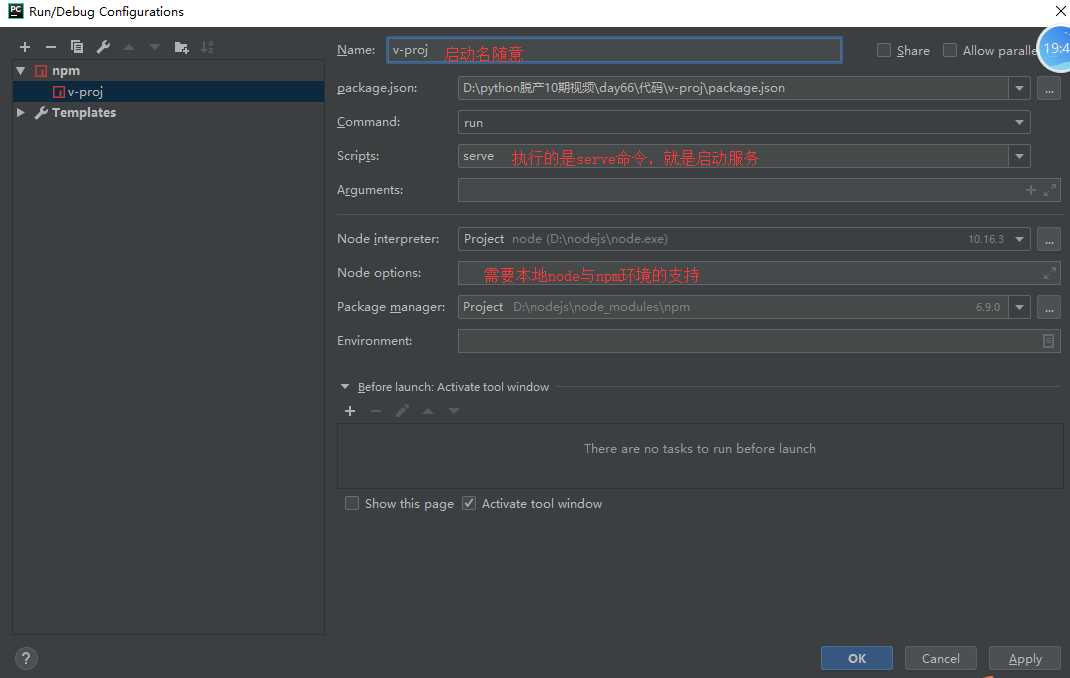
Task: Click the Node version 10.16.3 text
Action: point(986,239)
